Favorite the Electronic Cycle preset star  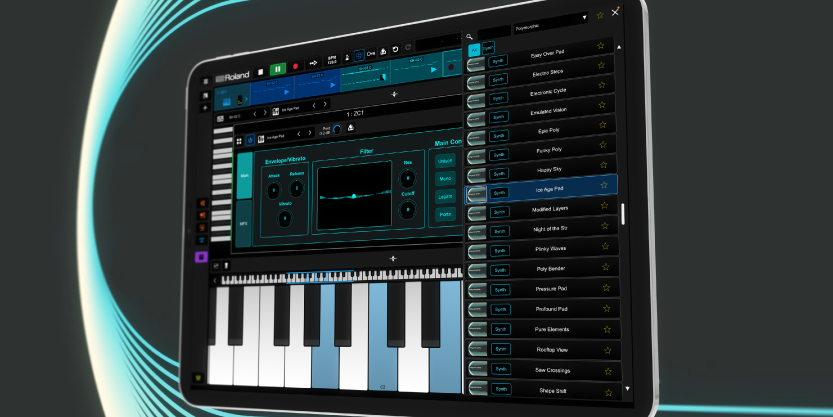(601, 85)
